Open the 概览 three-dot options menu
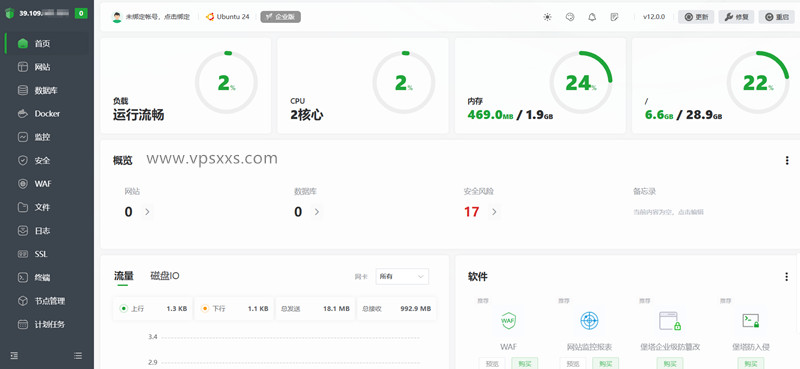 coord(787,161)
